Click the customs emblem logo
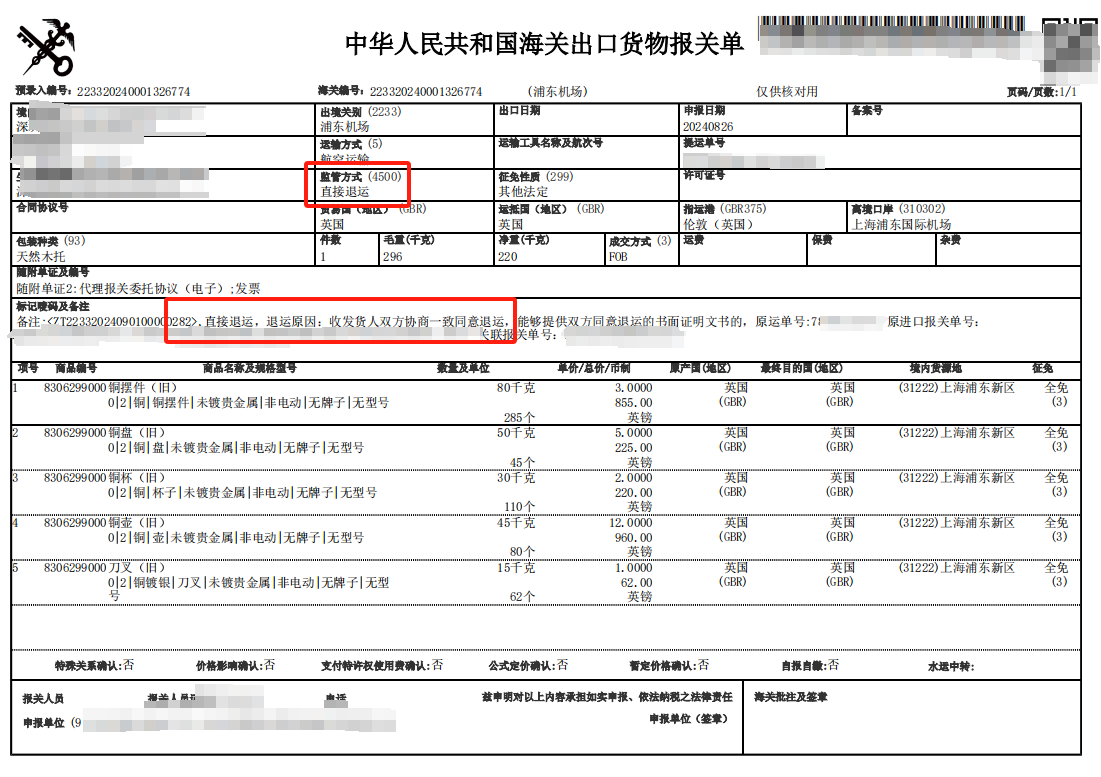The width and height of the screenshot is (1101, 777). click(46, 48)
